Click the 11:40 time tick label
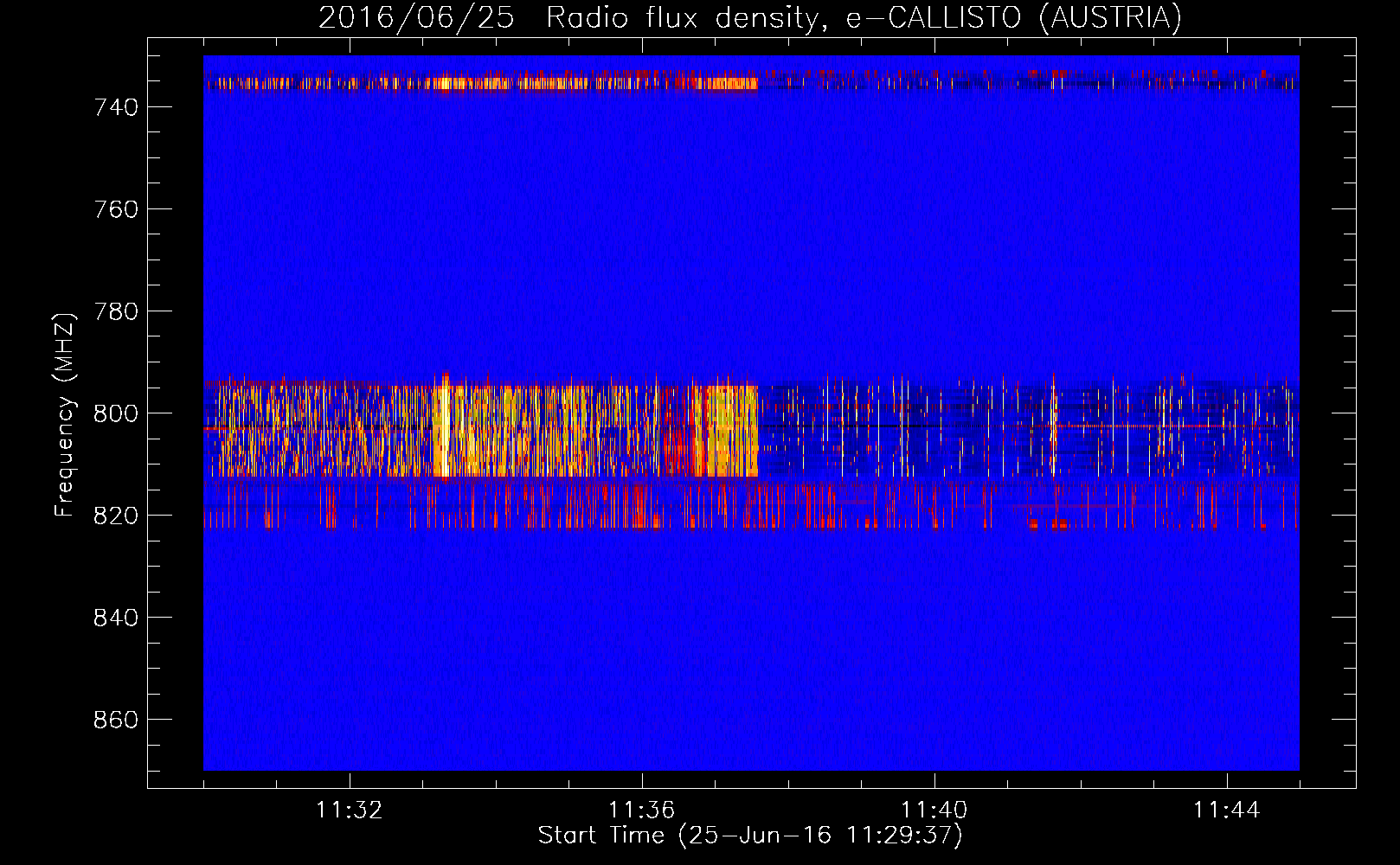 point(934,811)
